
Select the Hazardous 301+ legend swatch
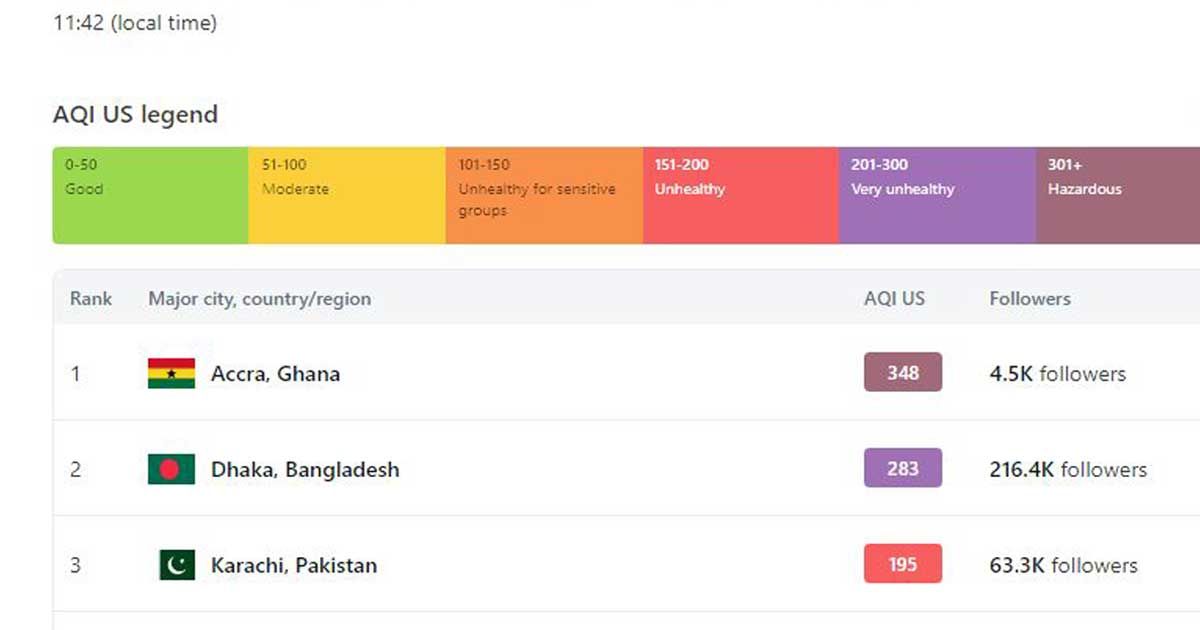point(1117,195)
